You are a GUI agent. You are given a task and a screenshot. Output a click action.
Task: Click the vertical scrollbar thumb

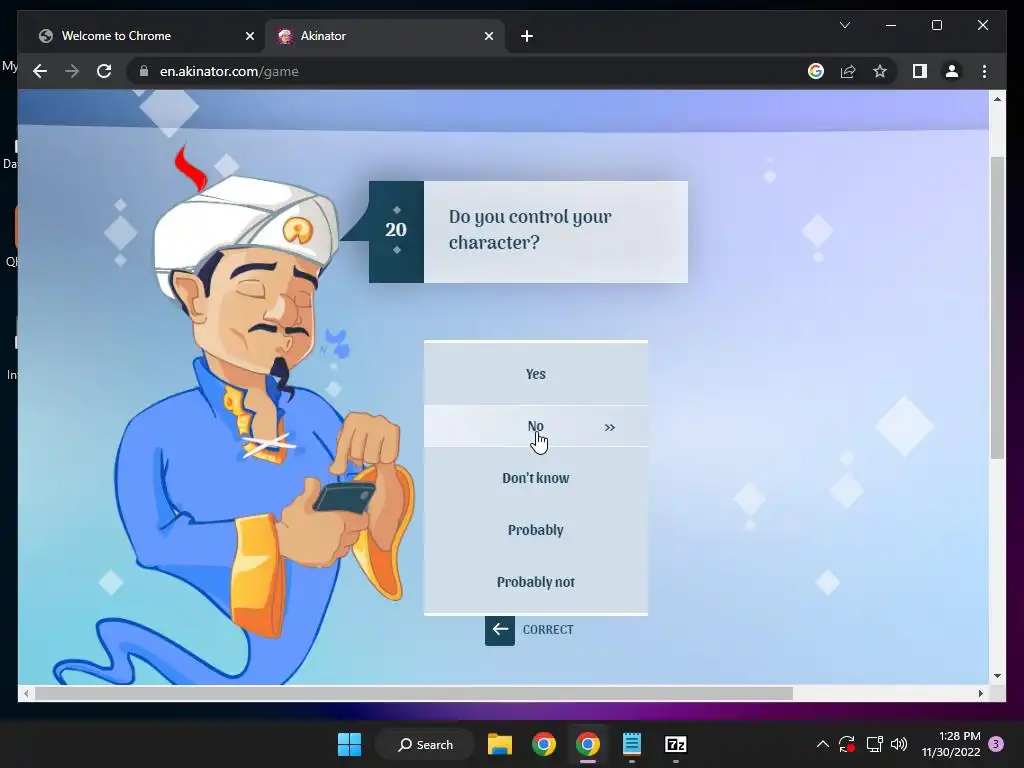(997, 307)
